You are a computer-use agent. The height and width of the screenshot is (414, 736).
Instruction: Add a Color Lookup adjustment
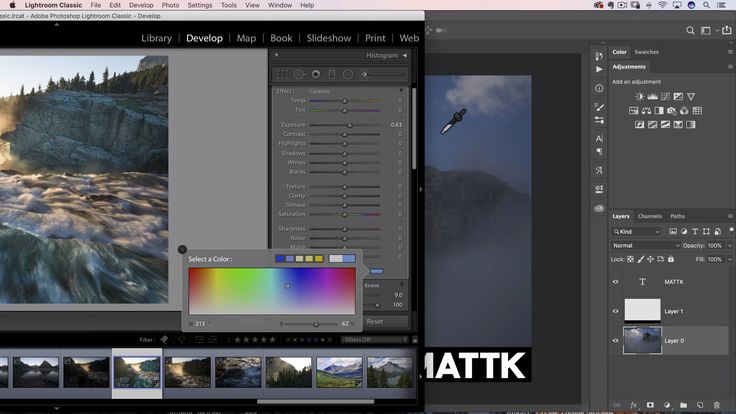click(697, 111)
